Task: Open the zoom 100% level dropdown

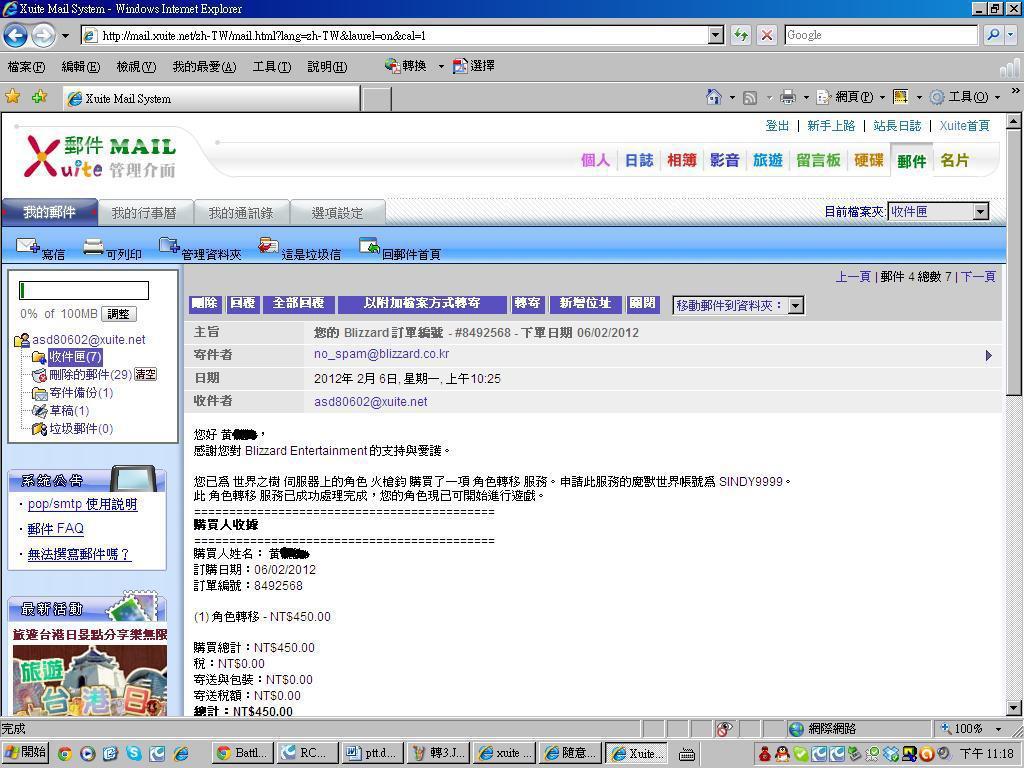Action: pos(999,728)
